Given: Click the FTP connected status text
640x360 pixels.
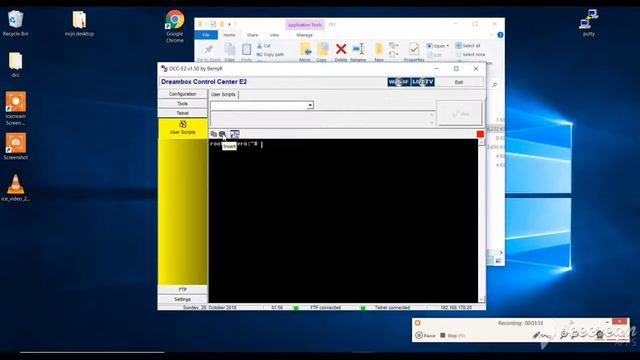Looking at the screenshot, I should click(x=325, y=307).
